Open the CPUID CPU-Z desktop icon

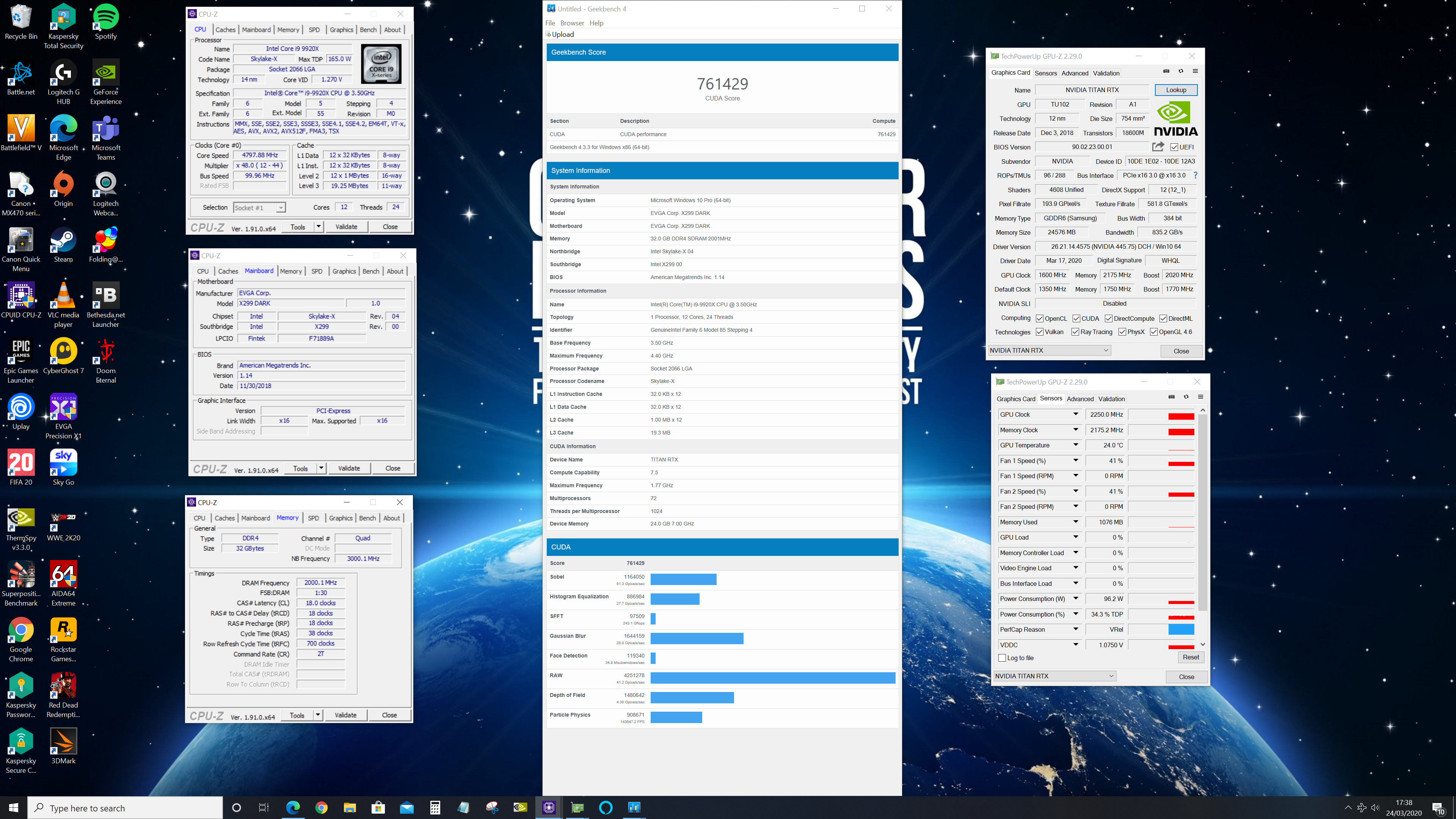coord(21,301)
